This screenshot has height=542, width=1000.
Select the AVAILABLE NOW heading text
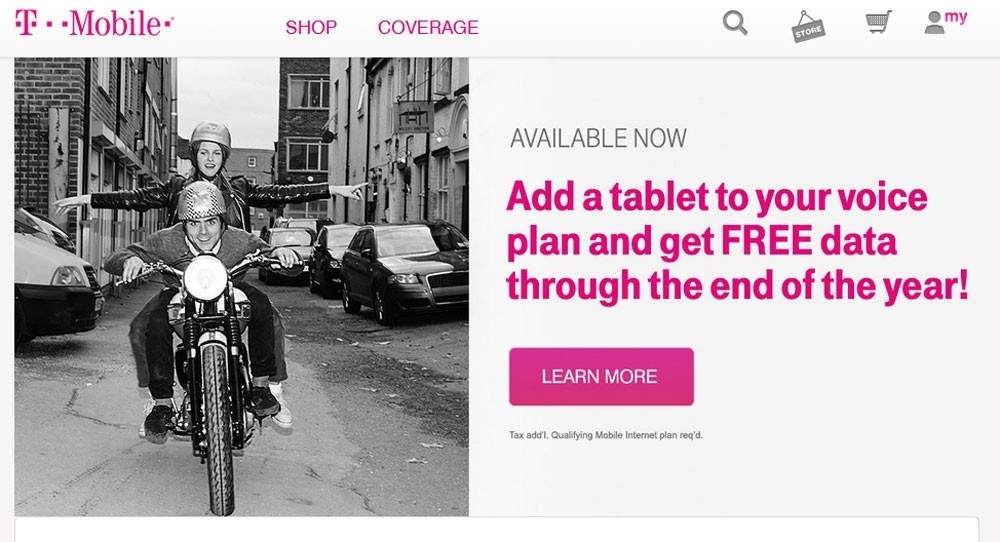coord(598,138)
